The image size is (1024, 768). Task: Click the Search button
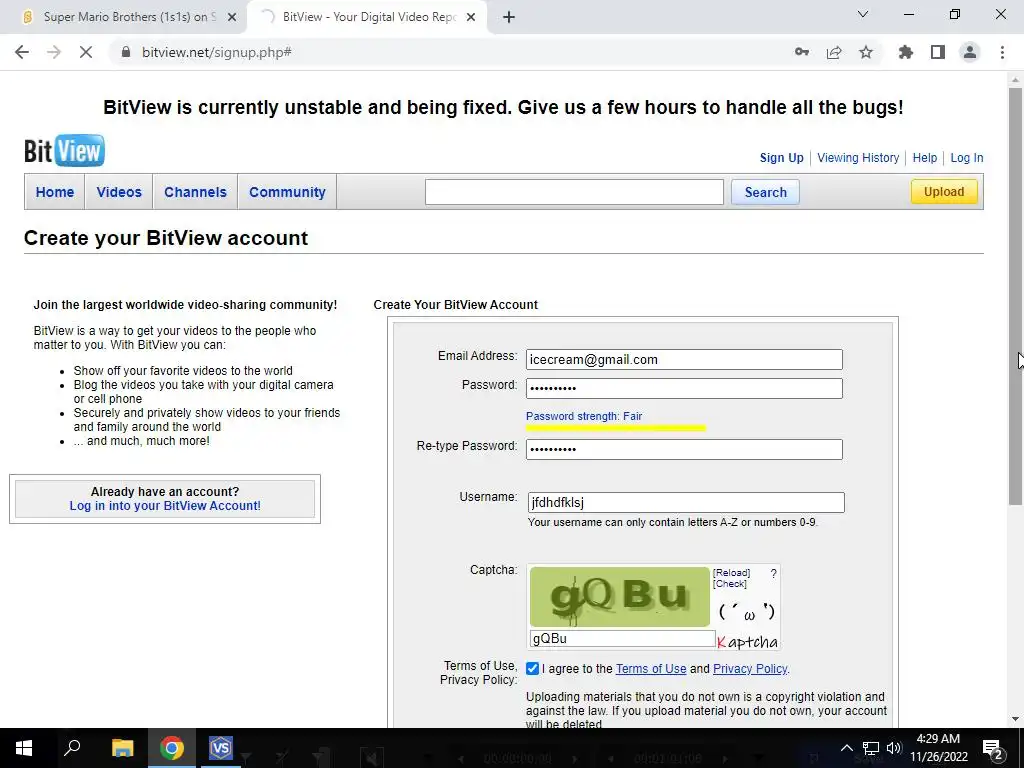point(765,192)
